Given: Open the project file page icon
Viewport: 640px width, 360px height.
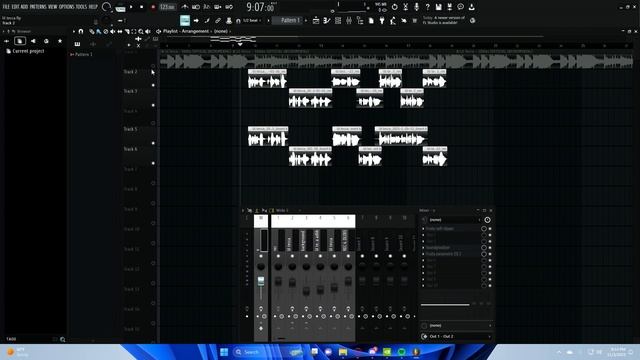Looking at the screenshot, I should coord(371,20).
